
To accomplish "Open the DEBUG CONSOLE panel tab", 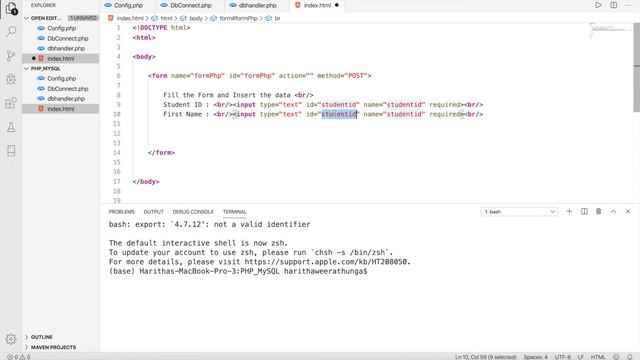I will [193, 212].
